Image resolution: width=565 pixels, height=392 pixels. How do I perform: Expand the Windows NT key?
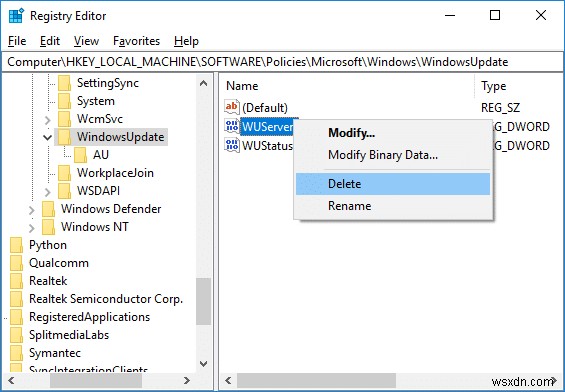click(32, 228)
